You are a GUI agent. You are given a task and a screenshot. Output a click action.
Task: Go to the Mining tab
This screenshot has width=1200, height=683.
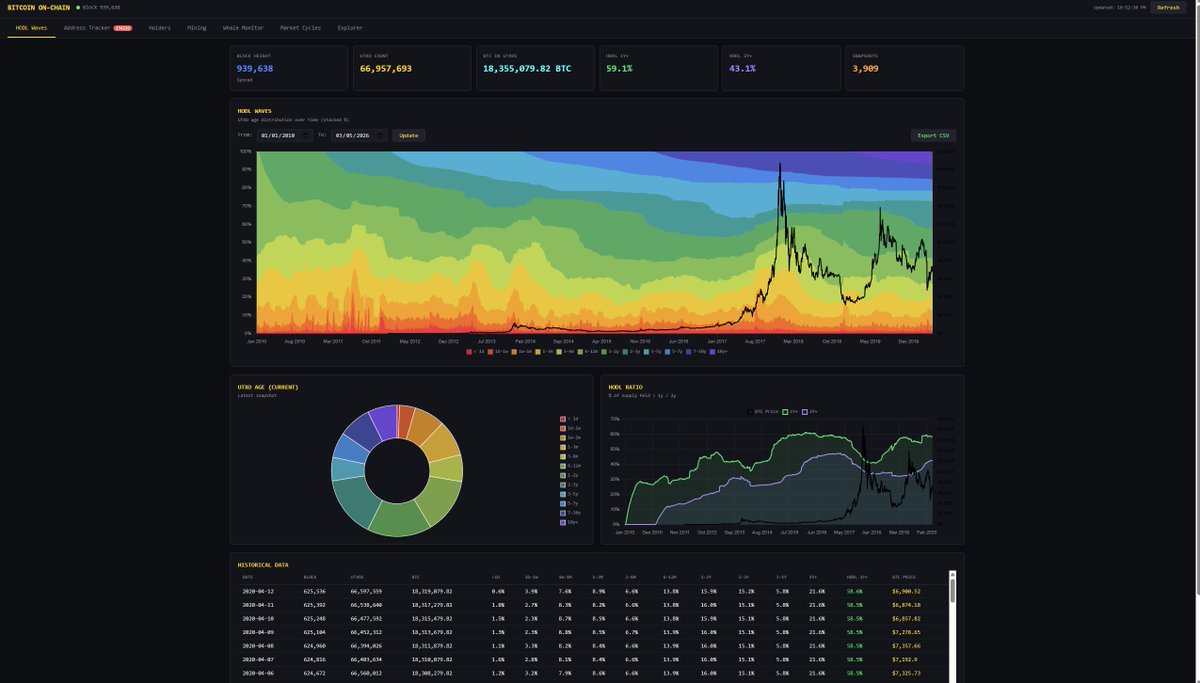(x=196, y=28)
